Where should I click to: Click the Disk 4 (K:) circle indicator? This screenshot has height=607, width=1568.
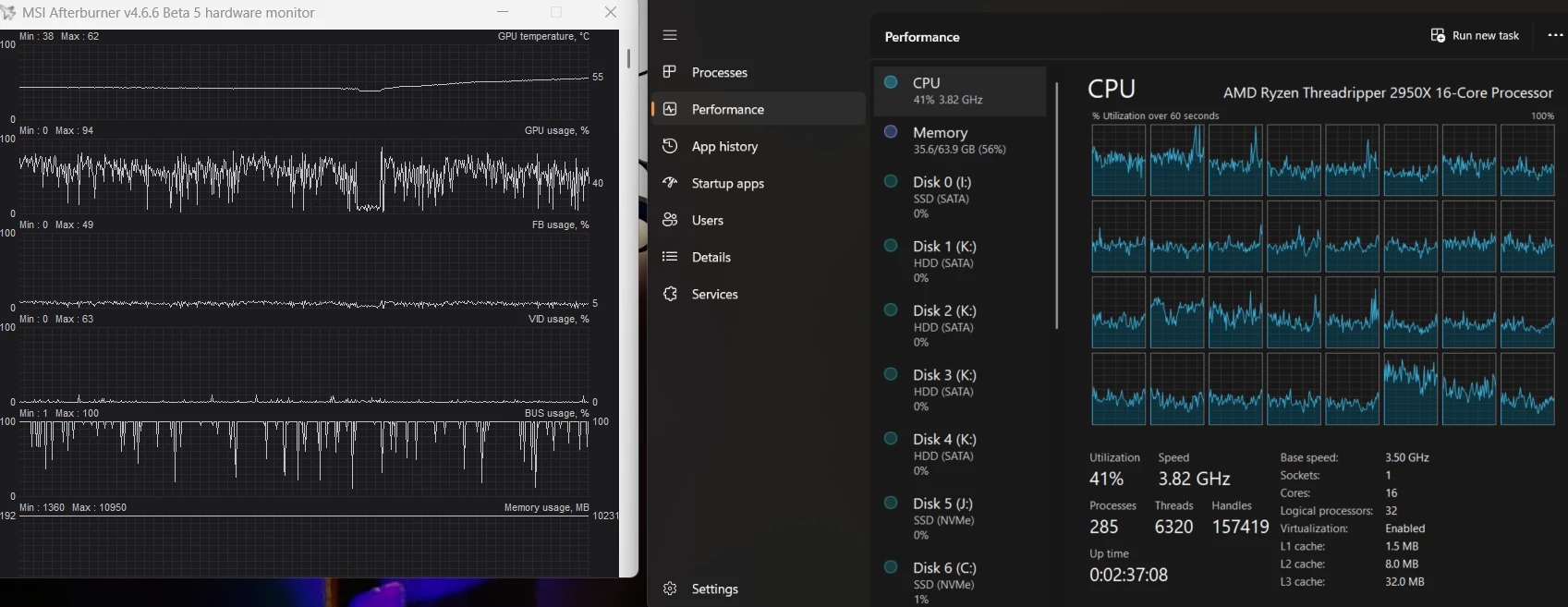click(x=891, y=438)
